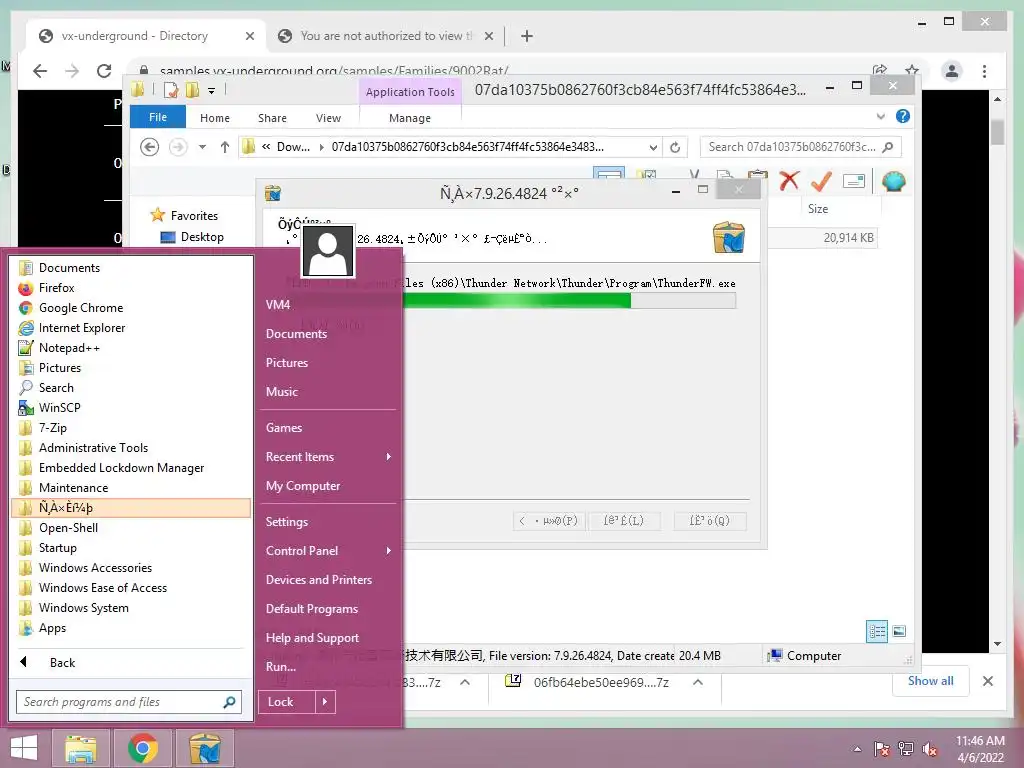Image resolution: width=1024 pixels, height=768 pixels.
Task: Click the (Q) cancel button in installer
Action: point(710,520)
